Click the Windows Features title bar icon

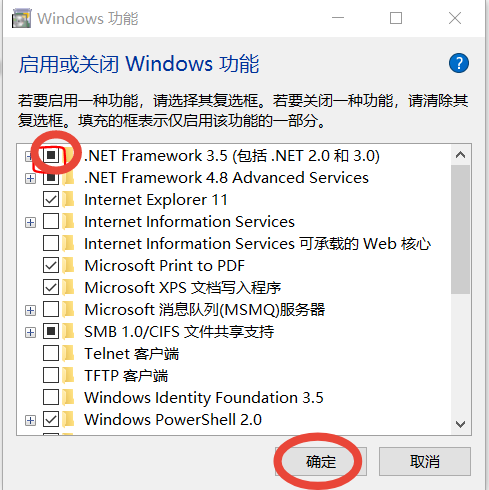[x=21, y=18]
